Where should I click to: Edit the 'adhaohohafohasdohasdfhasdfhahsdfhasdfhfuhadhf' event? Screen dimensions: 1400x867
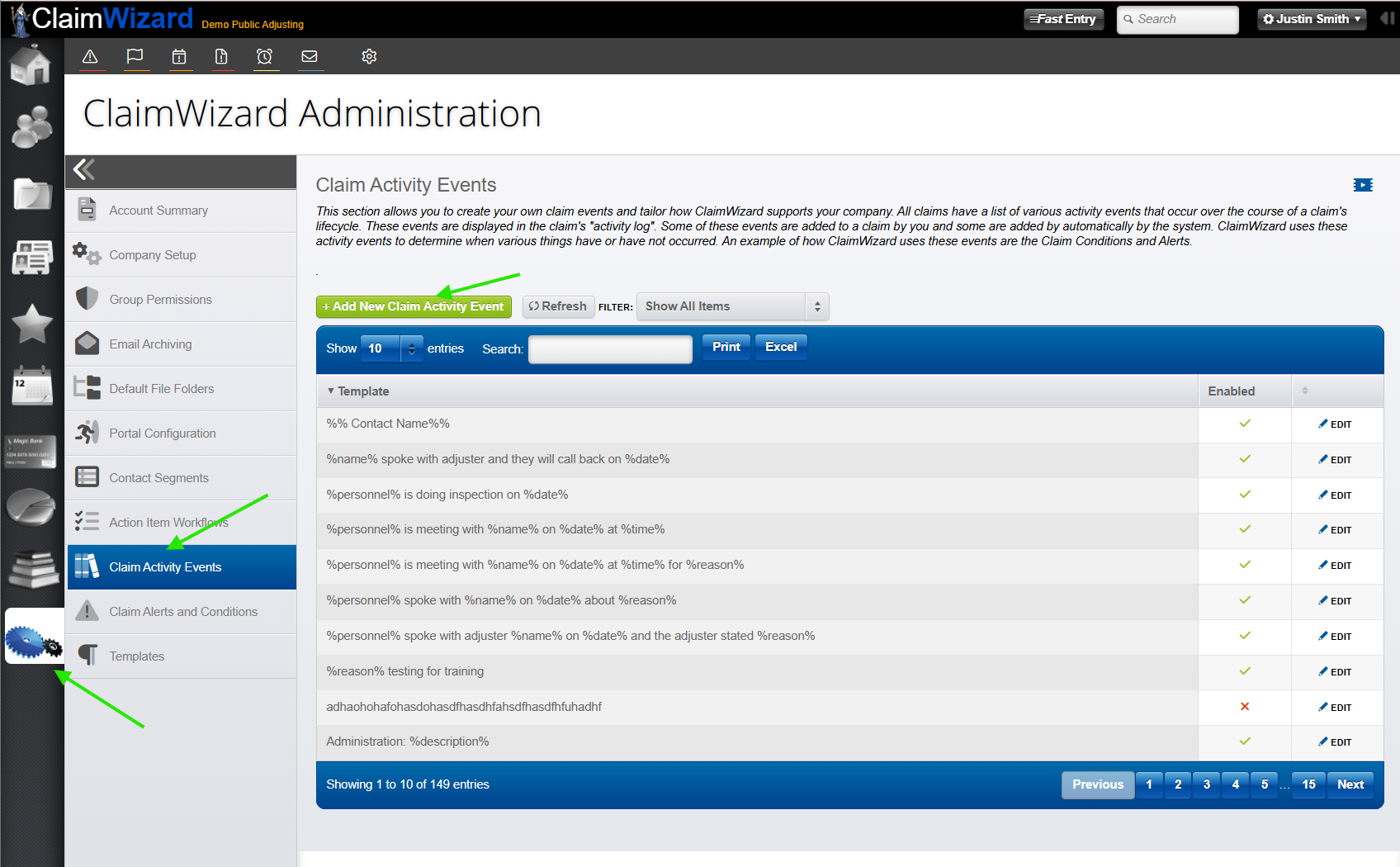pyautogui.click(x=1336, y=708)
